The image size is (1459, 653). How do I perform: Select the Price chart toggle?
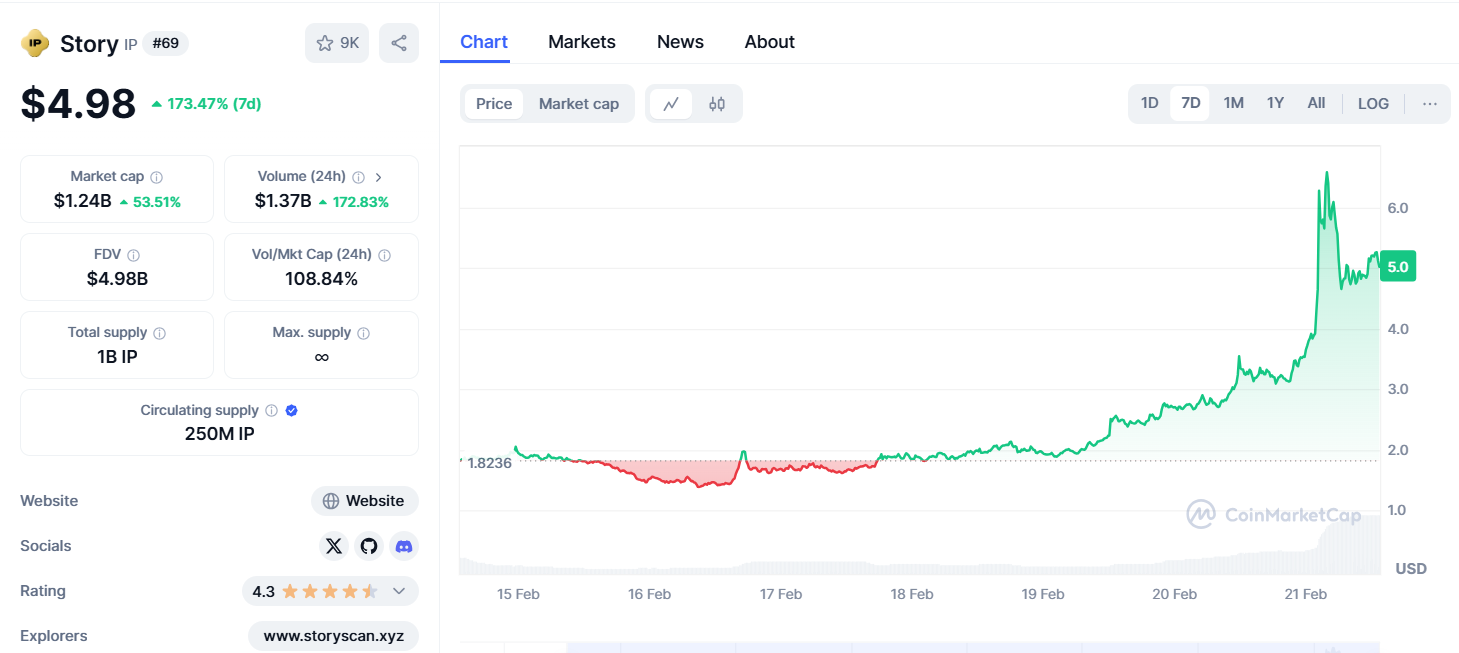click(494, 104)
